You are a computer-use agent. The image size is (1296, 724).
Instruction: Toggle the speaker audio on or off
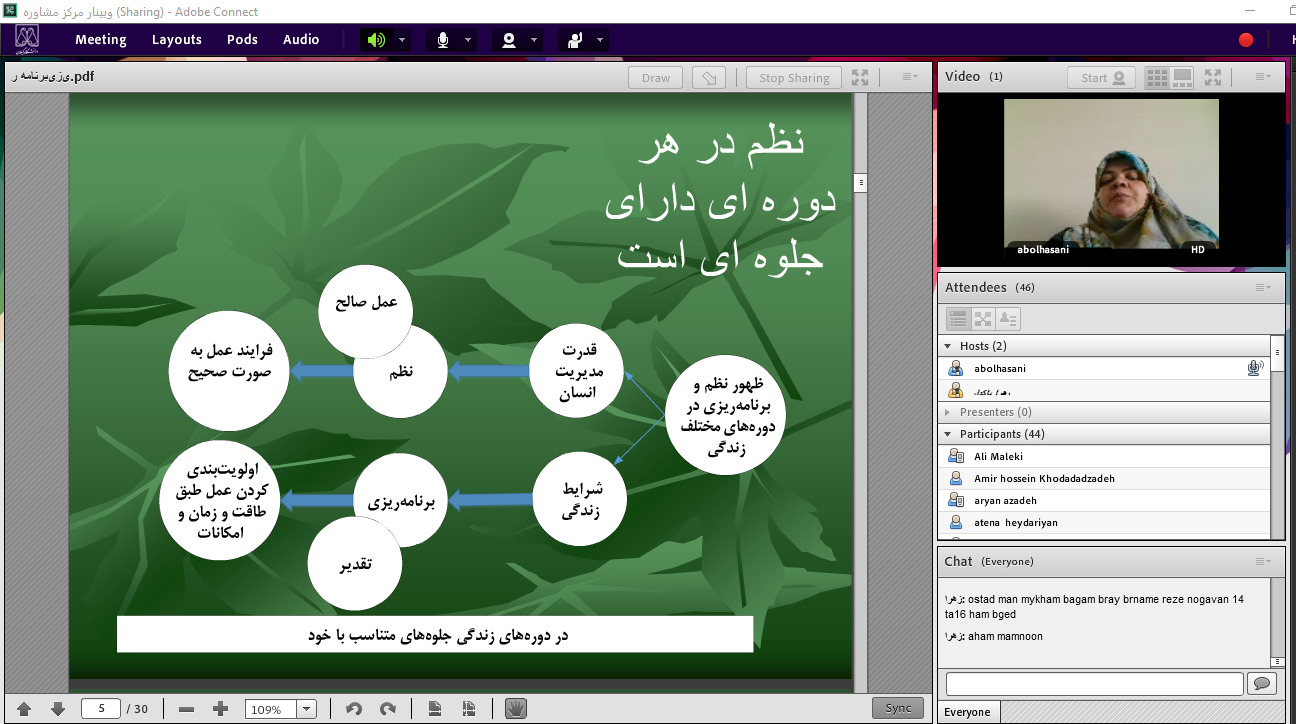coord(376,40)
